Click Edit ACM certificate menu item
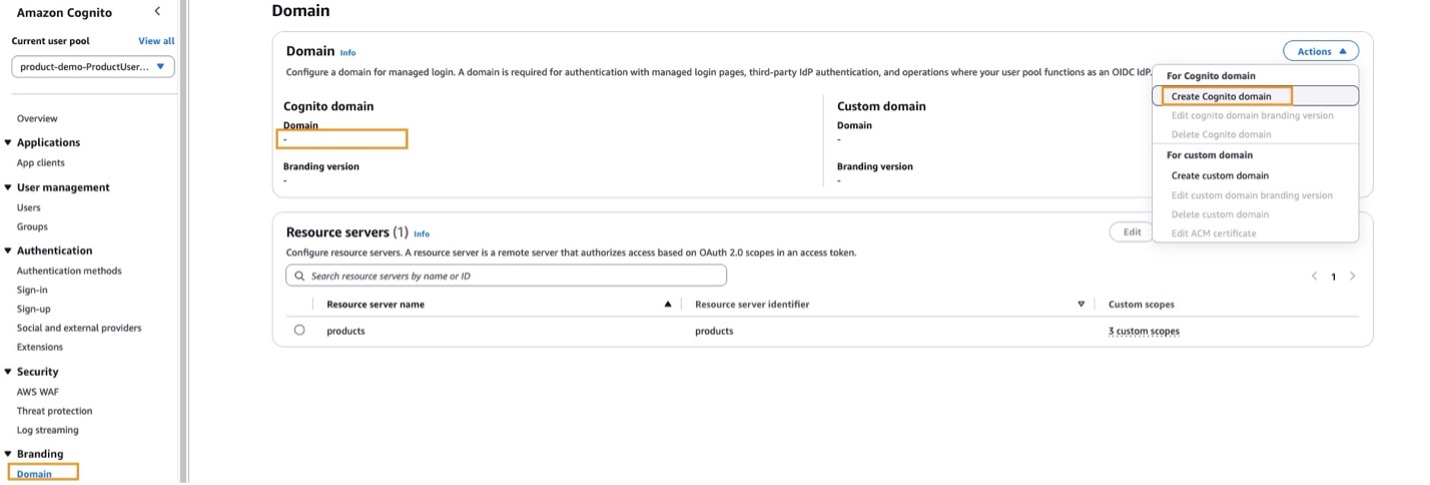Image resolution: width=1430 pixels, height=485 pixels. pos(1213,233)
